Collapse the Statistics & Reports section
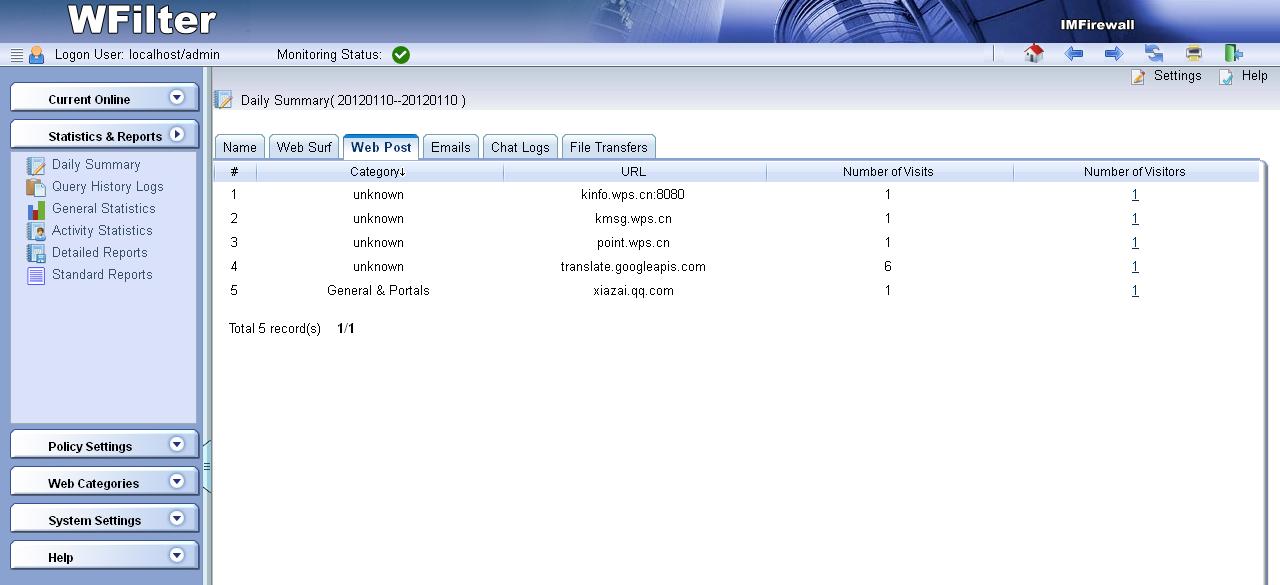The image size is (1280, 585). 177,134
